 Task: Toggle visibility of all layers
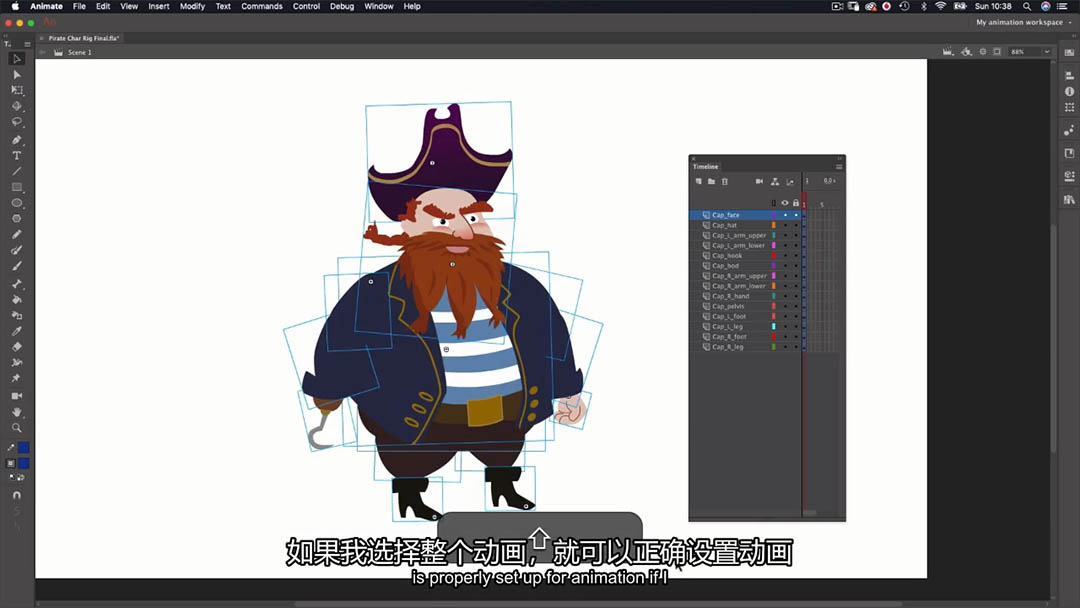(x=785, y=203)
